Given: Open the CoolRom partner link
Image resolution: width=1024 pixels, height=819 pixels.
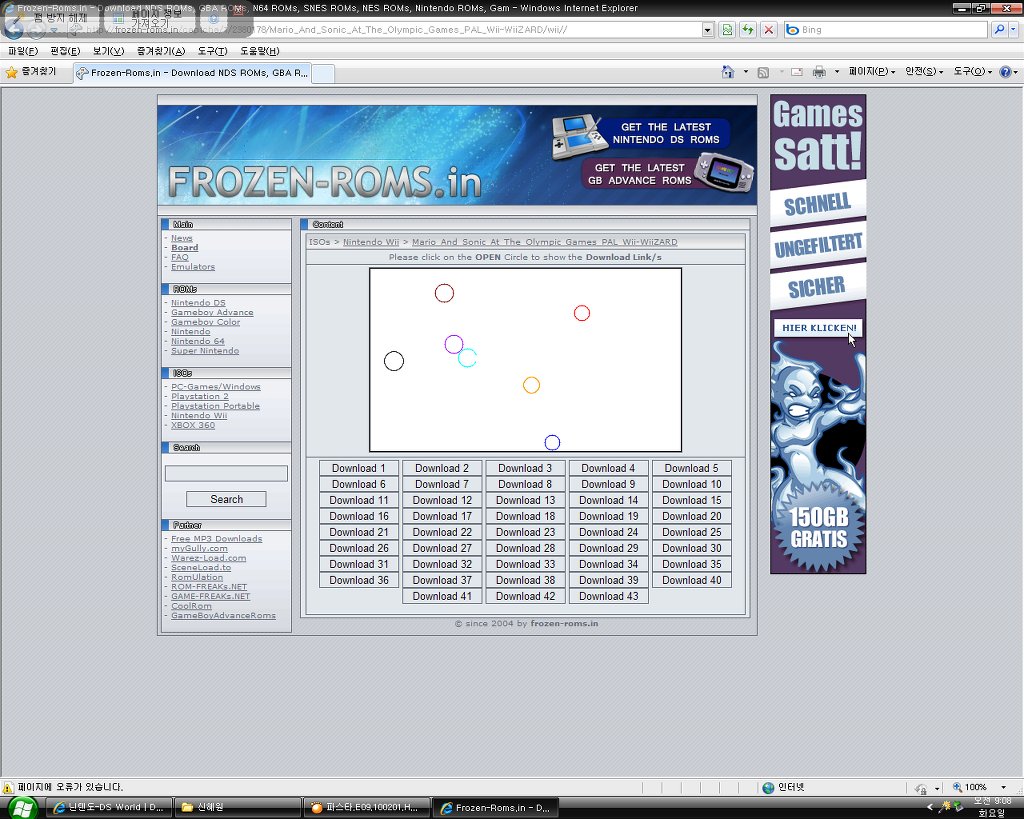Looking at the screenshot, I should click(191, 606).
